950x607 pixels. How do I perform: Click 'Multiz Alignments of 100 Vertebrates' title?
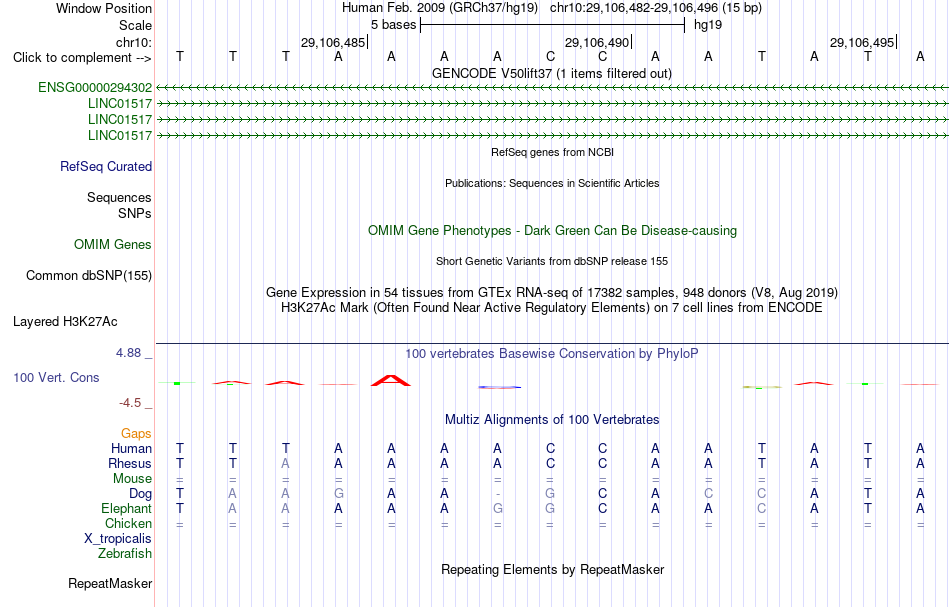coord(552,419)
